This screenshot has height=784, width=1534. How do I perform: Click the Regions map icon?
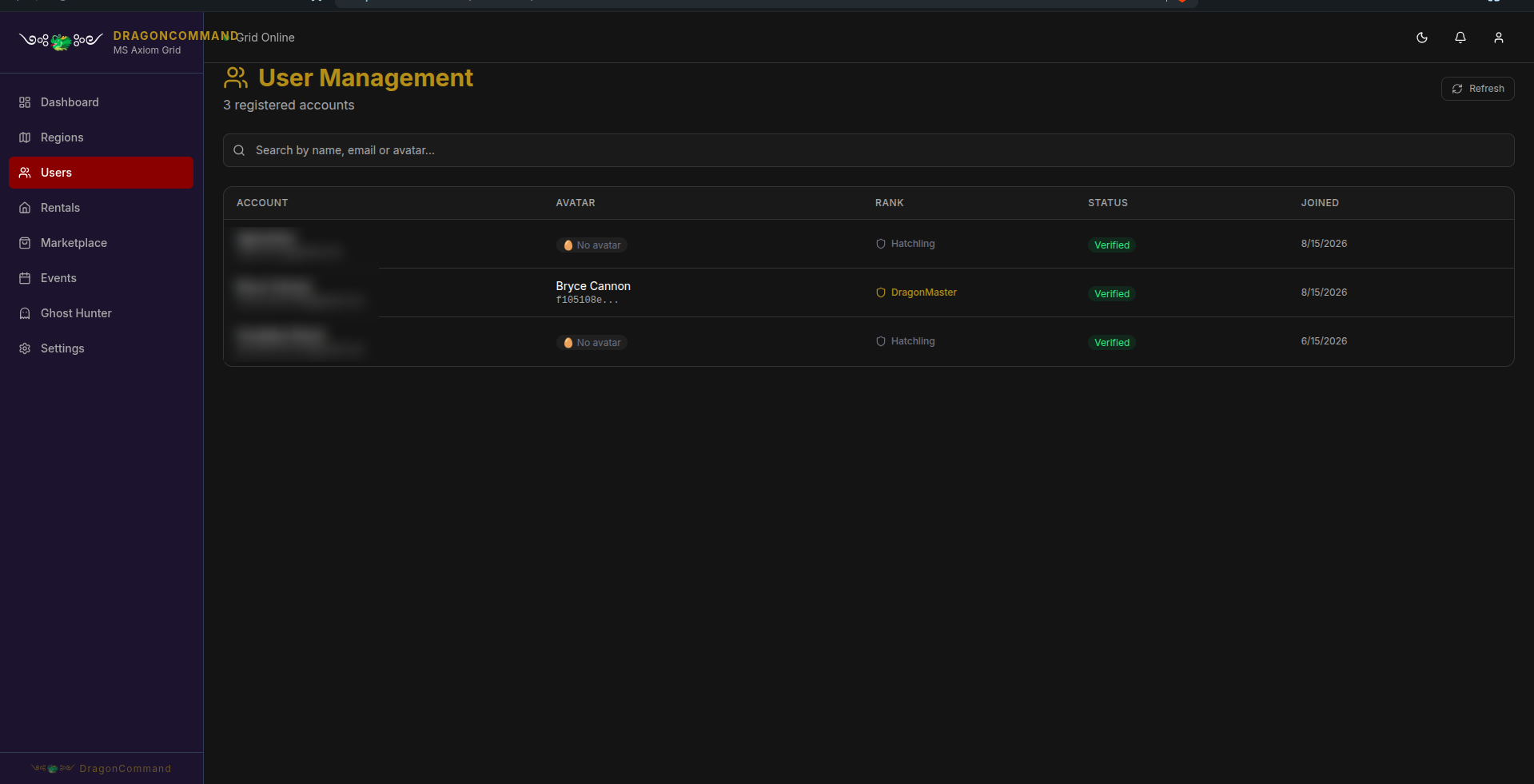tap(25, 137)
